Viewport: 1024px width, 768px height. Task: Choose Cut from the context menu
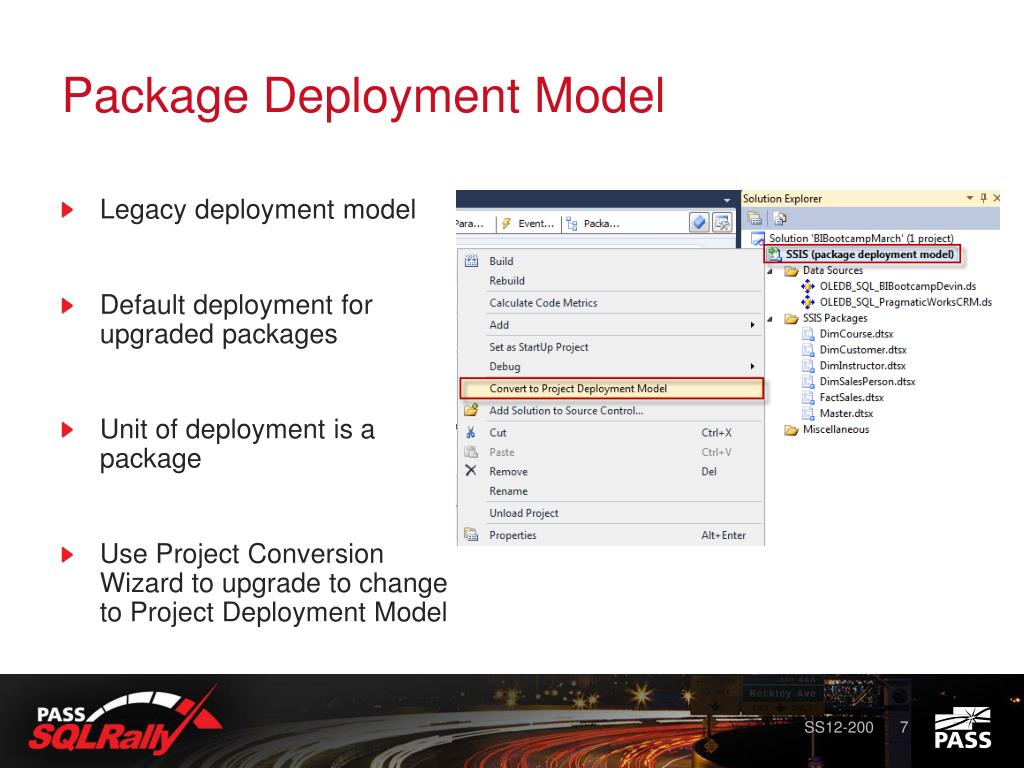611,432
